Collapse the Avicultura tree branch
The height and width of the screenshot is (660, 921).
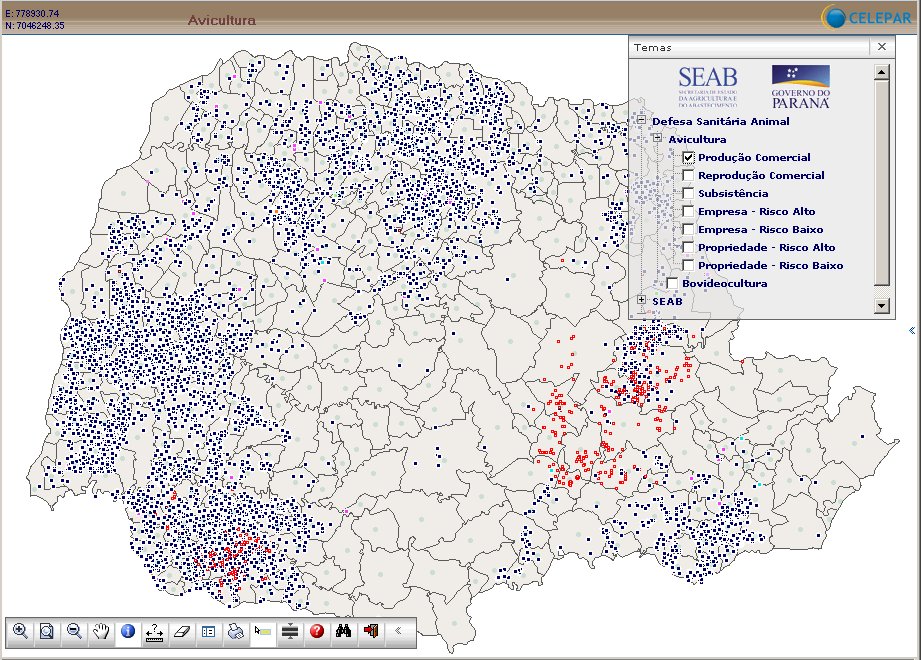(657, 139)
